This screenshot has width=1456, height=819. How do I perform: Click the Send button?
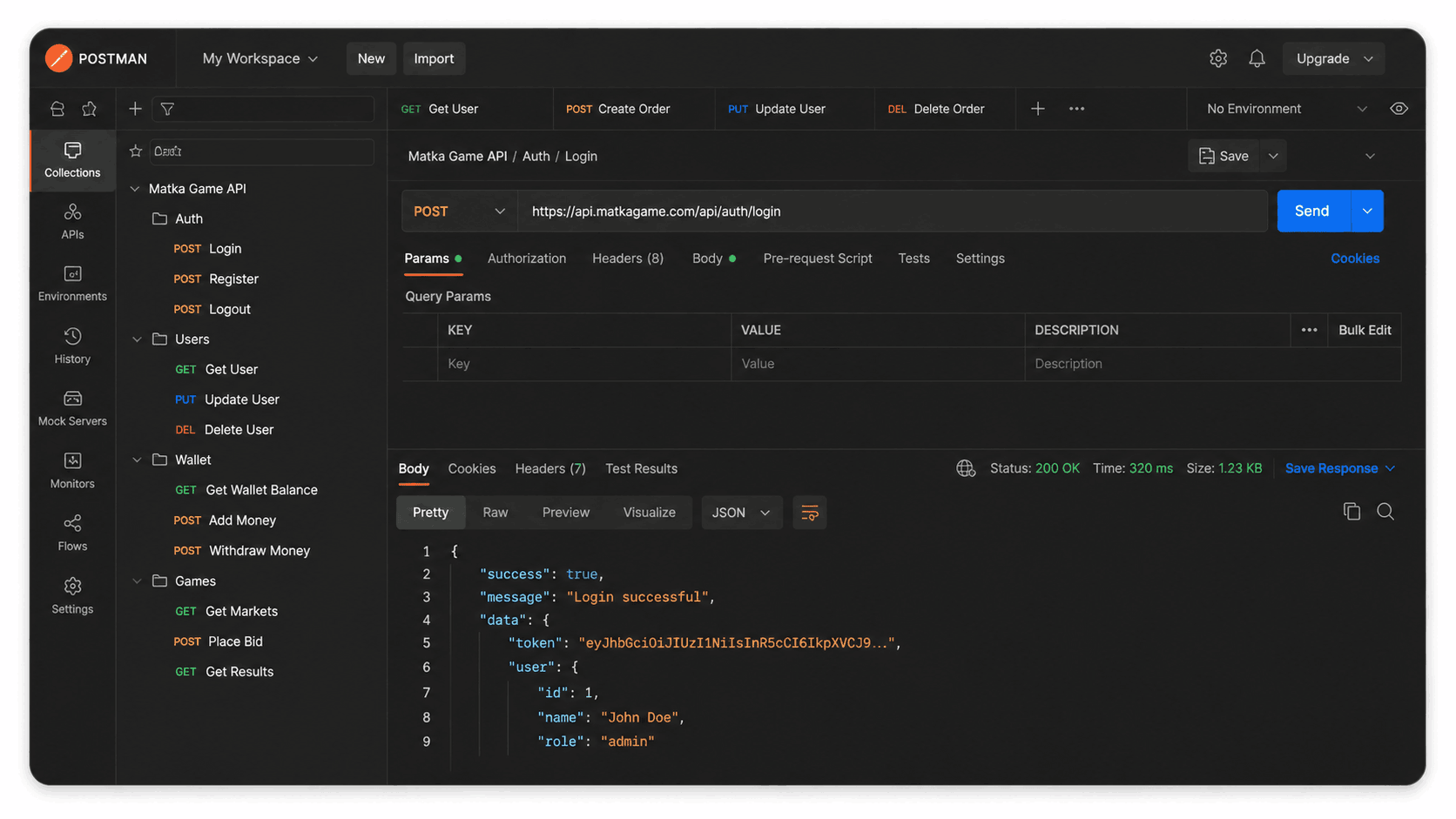[x=1312, y=211]
